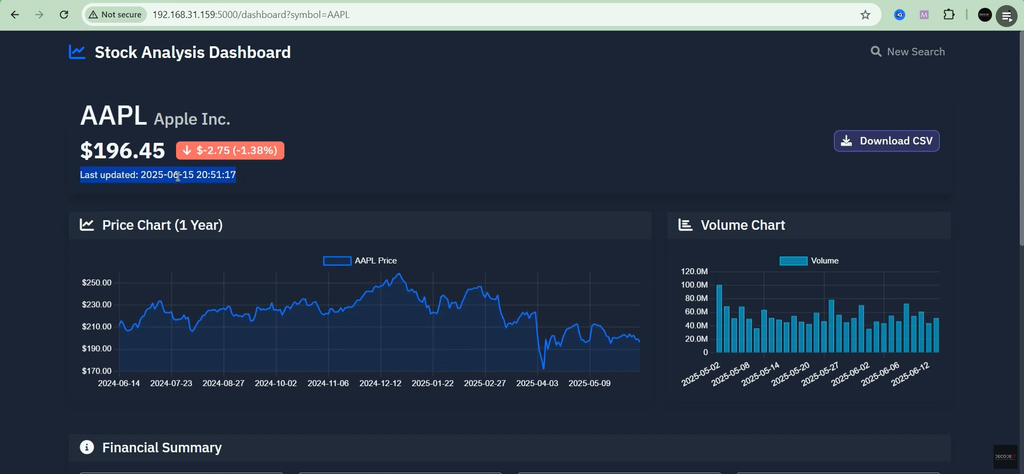Click the price change -1.38% badge
Screen dimensions: 1024x474
pos(230,151)
